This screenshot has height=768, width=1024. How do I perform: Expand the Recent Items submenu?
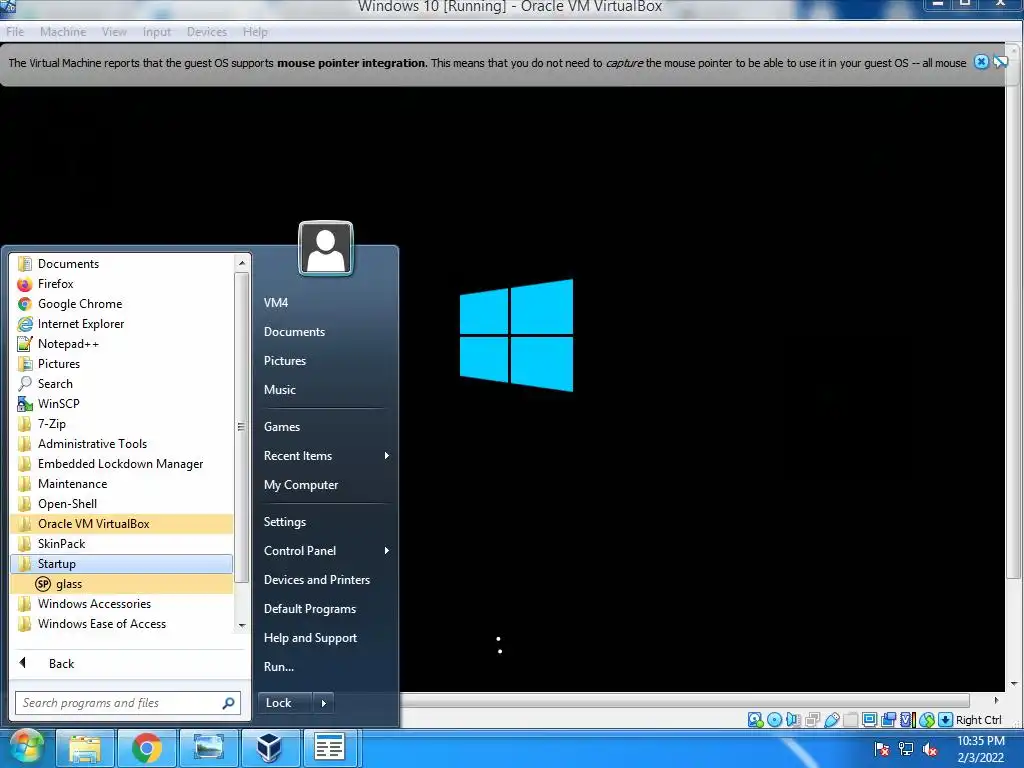[x=327, y=456]
